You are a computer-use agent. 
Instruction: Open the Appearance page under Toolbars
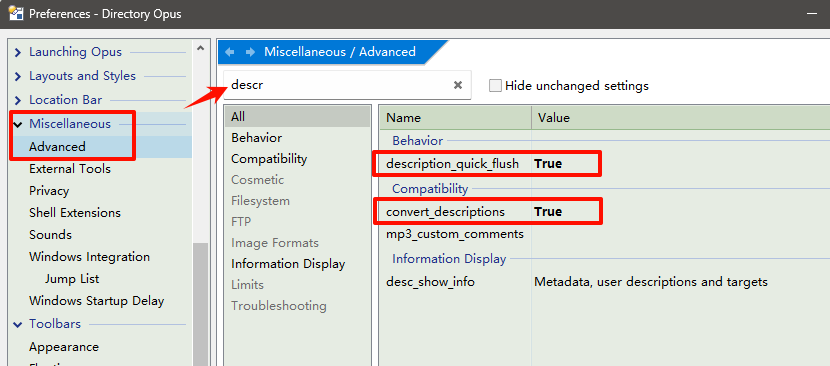[64, 347]
